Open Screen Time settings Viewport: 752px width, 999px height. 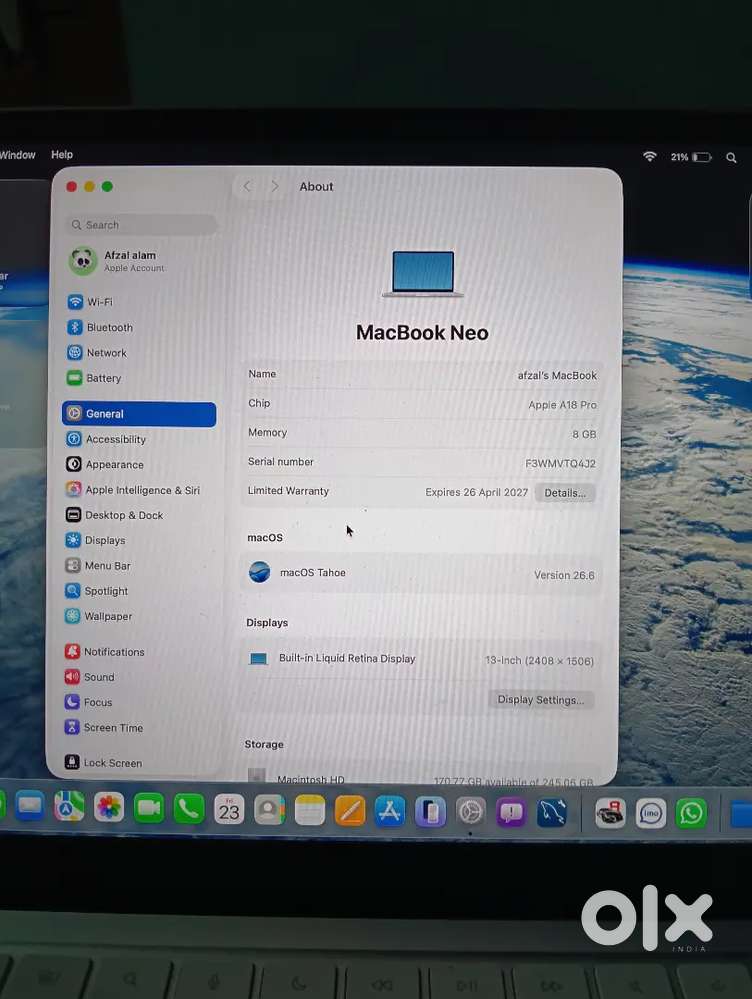pos(103,728)
